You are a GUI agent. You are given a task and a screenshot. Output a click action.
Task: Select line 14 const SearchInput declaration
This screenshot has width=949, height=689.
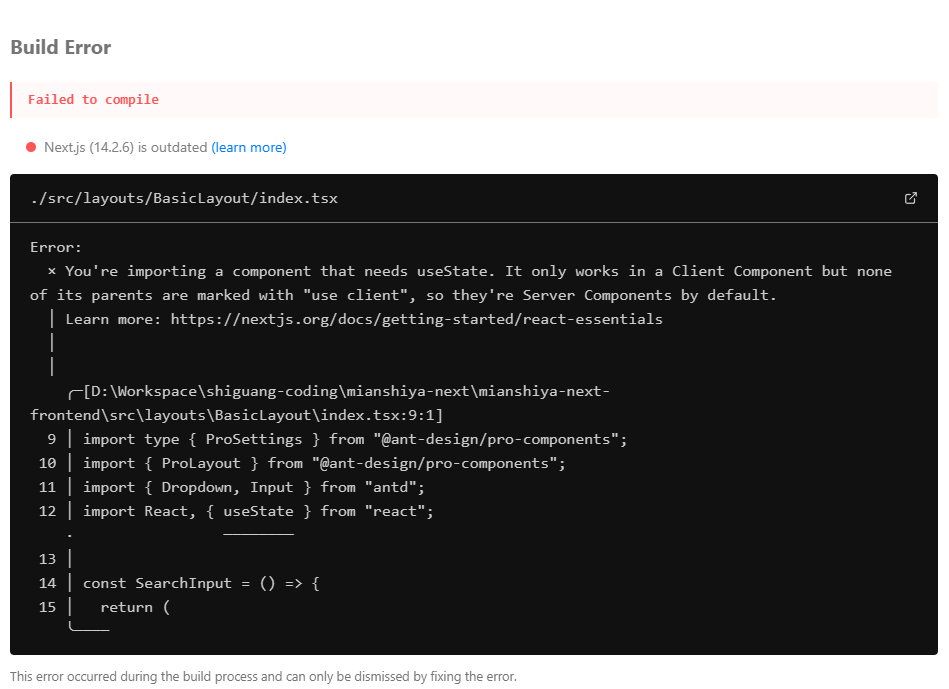coord(201,583)
